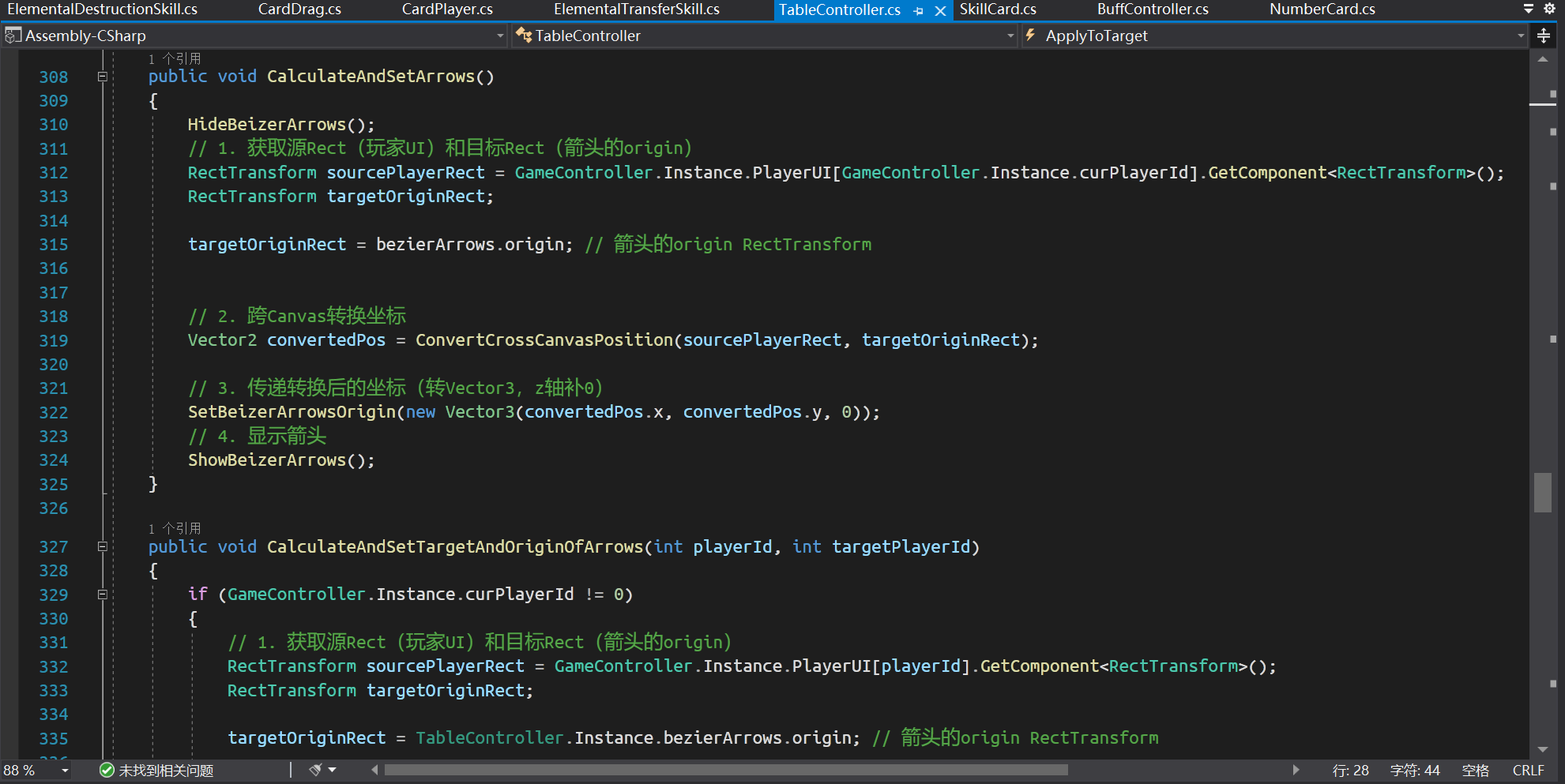Click the ApplyToTarget method lightning icon
Image resolution: width=1565 pixels, height=784 pixels.
[x=1031, y=36]
